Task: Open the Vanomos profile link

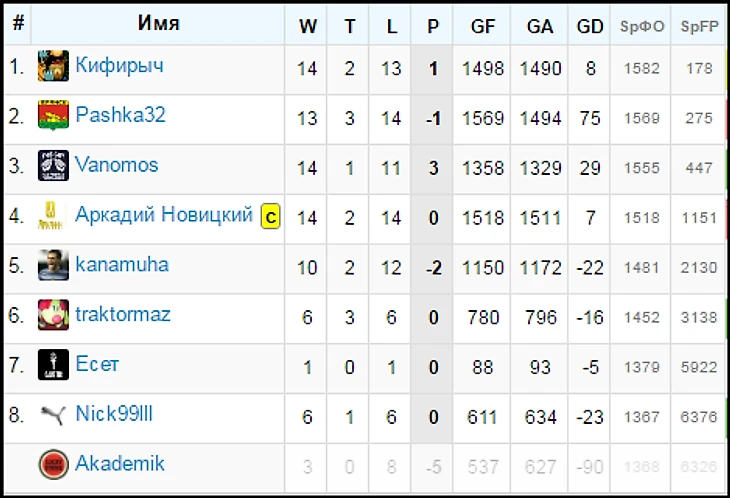Action: pyautogui.click(x=116, y=165)
